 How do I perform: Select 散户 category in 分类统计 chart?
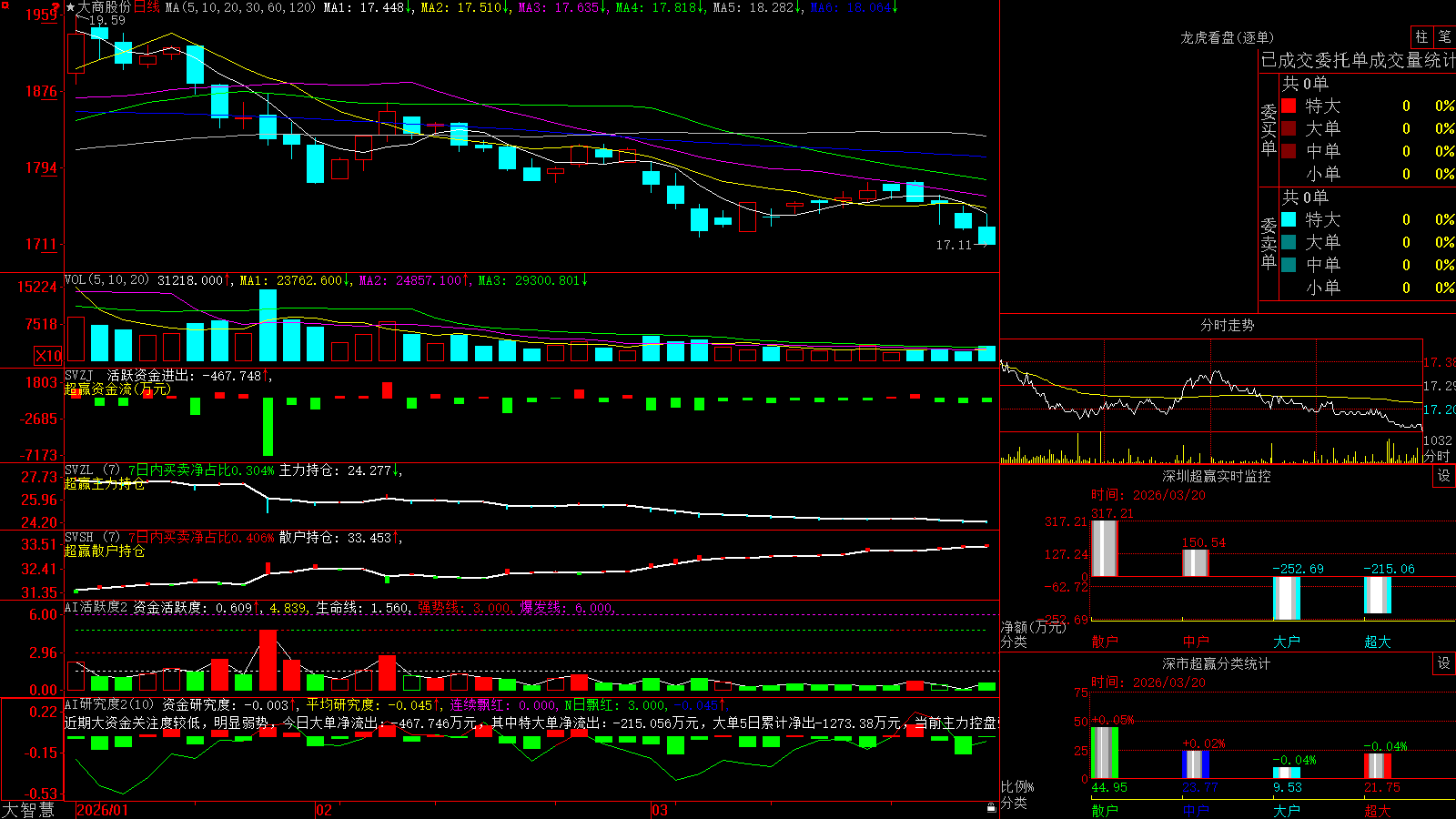click(1104, 810)
